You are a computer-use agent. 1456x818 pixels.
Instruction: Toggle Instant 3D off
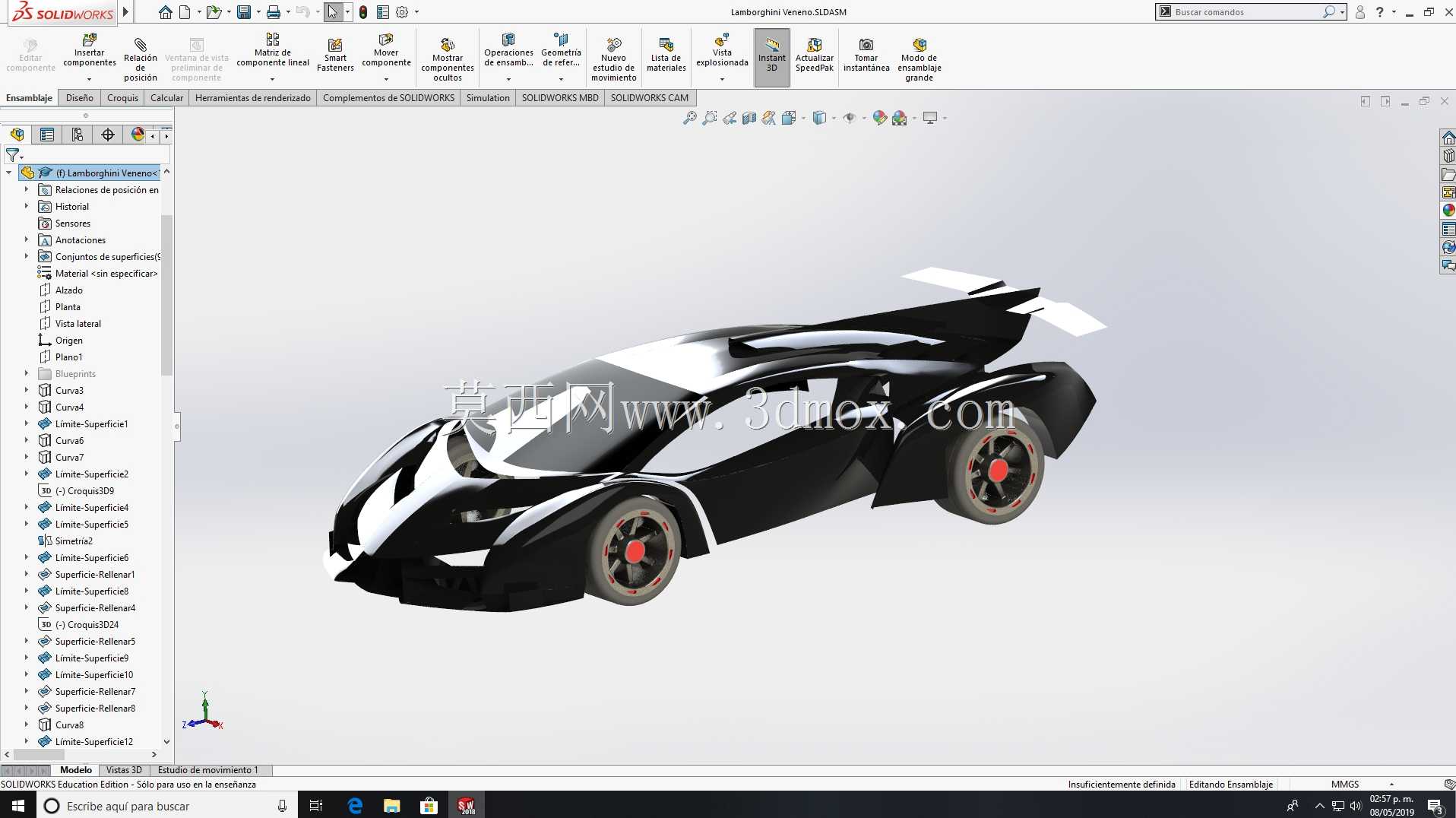coord(772,57)
